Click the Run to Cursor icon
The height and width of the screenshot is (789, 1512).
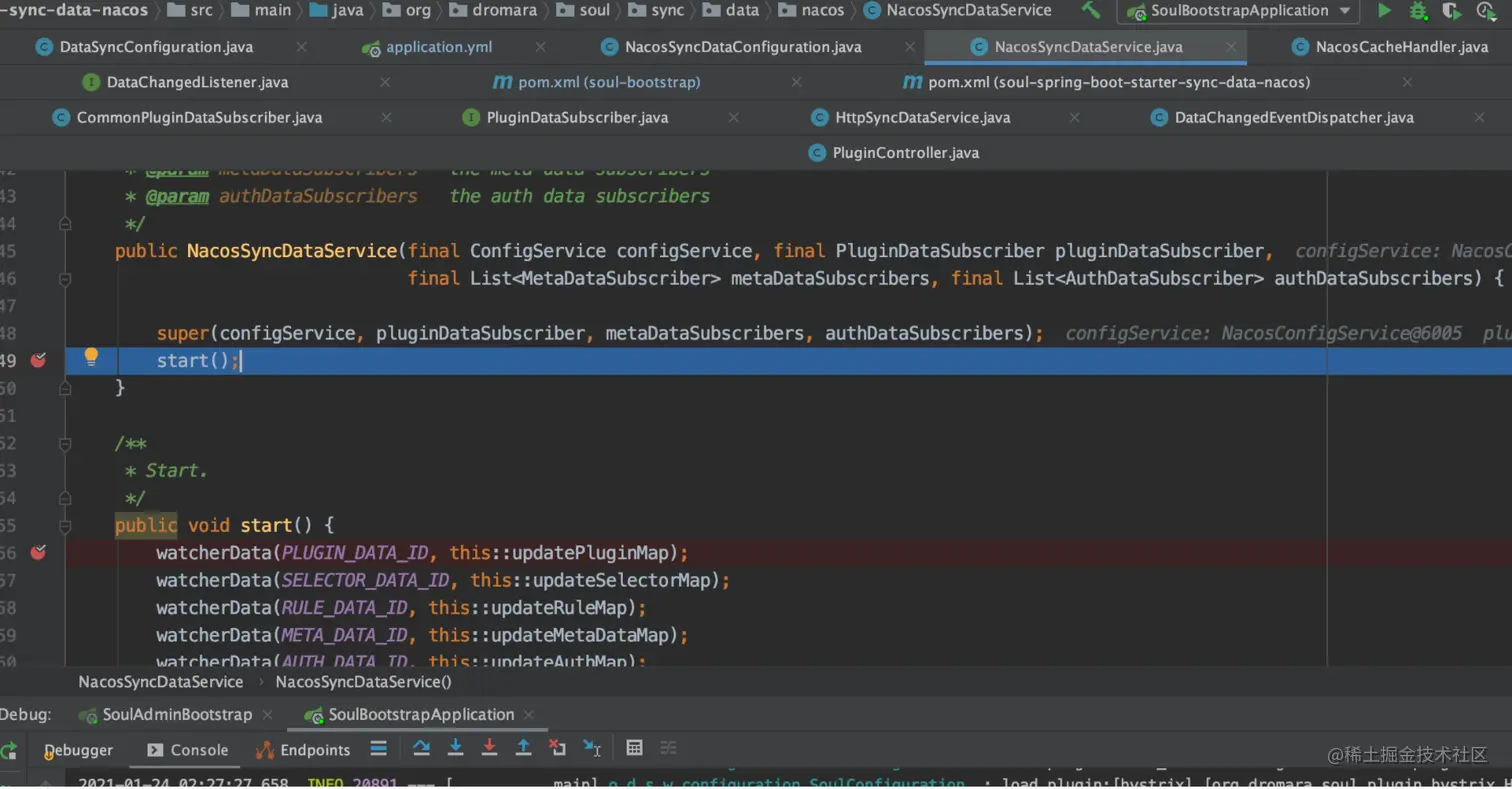pos(592,748)
